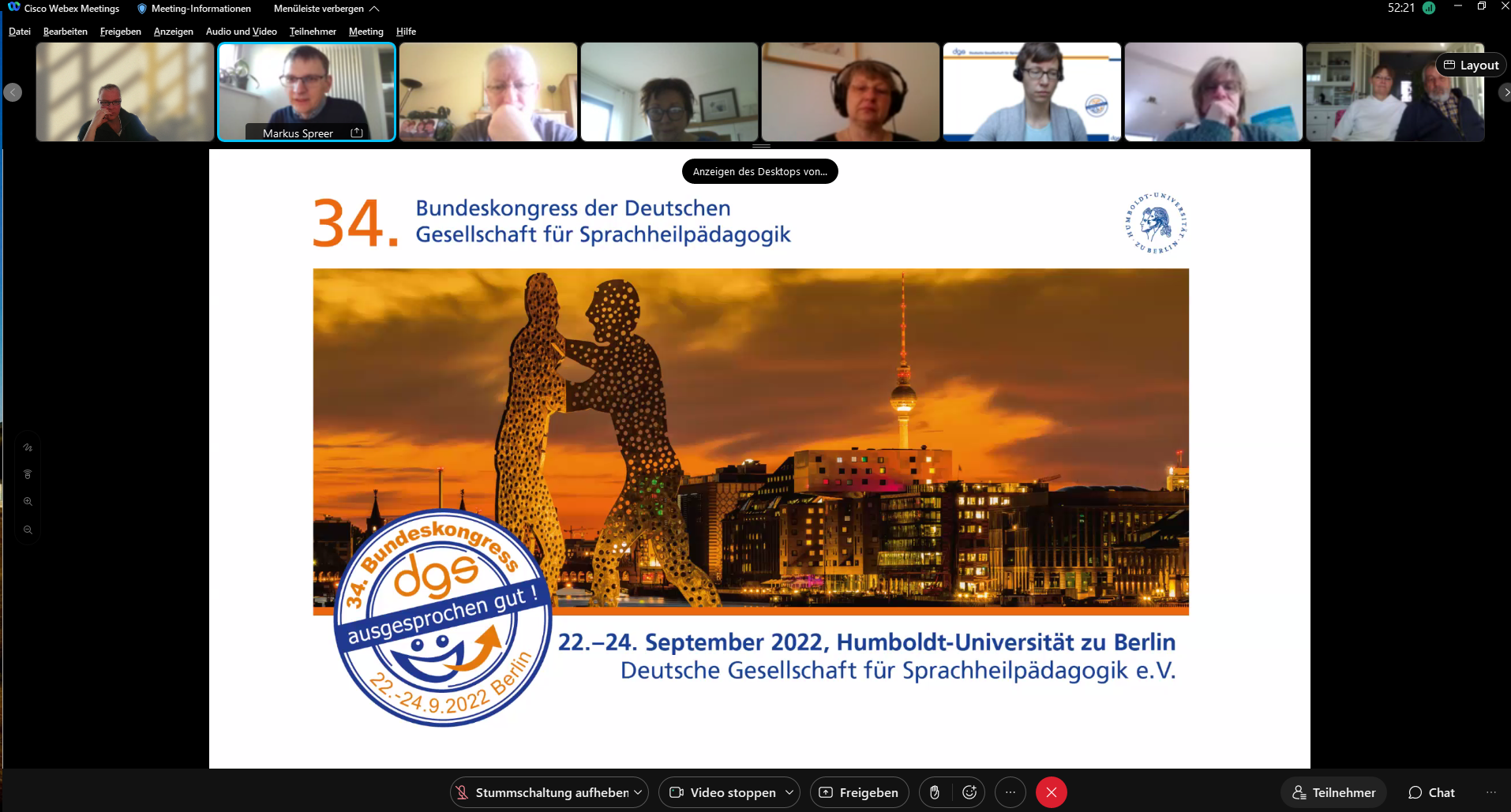Click slide date text 22.–24. September 2022
This screenshot has width=1511, height=812.
click(x=692, y=642)
